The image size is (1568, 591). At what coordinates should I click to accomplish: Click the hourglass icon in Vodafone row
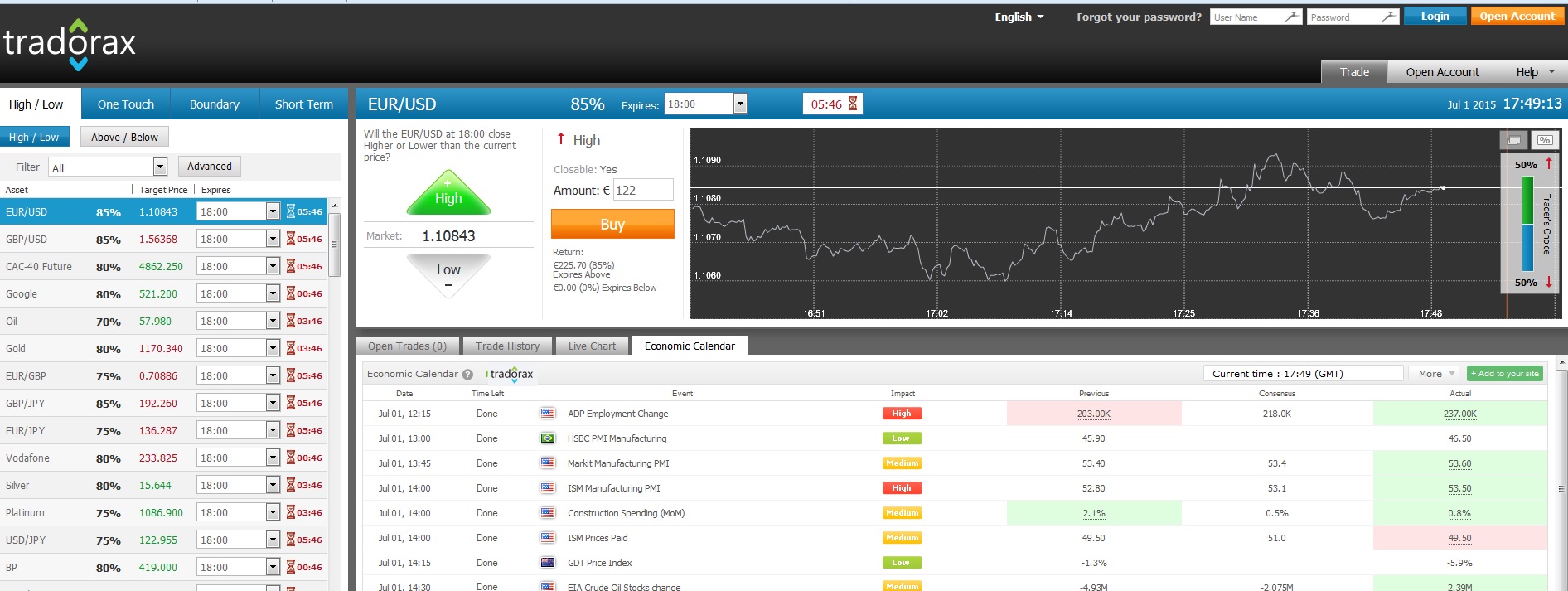291,458
